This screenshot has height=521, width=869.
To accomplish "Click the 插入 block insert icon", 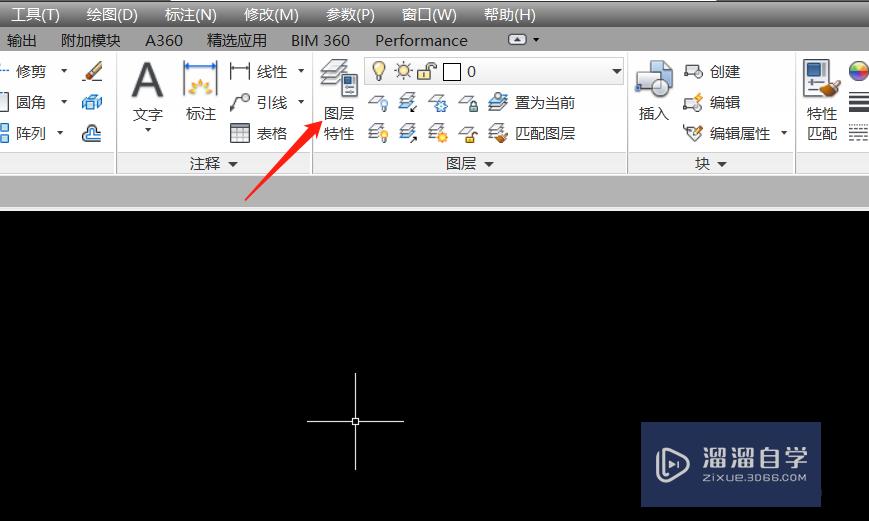I will pos(653,80).
